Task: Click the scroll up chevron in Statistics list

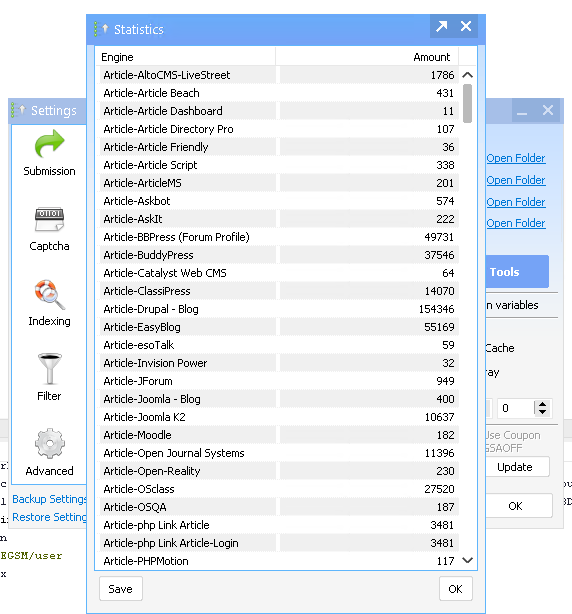Action: 467,75
